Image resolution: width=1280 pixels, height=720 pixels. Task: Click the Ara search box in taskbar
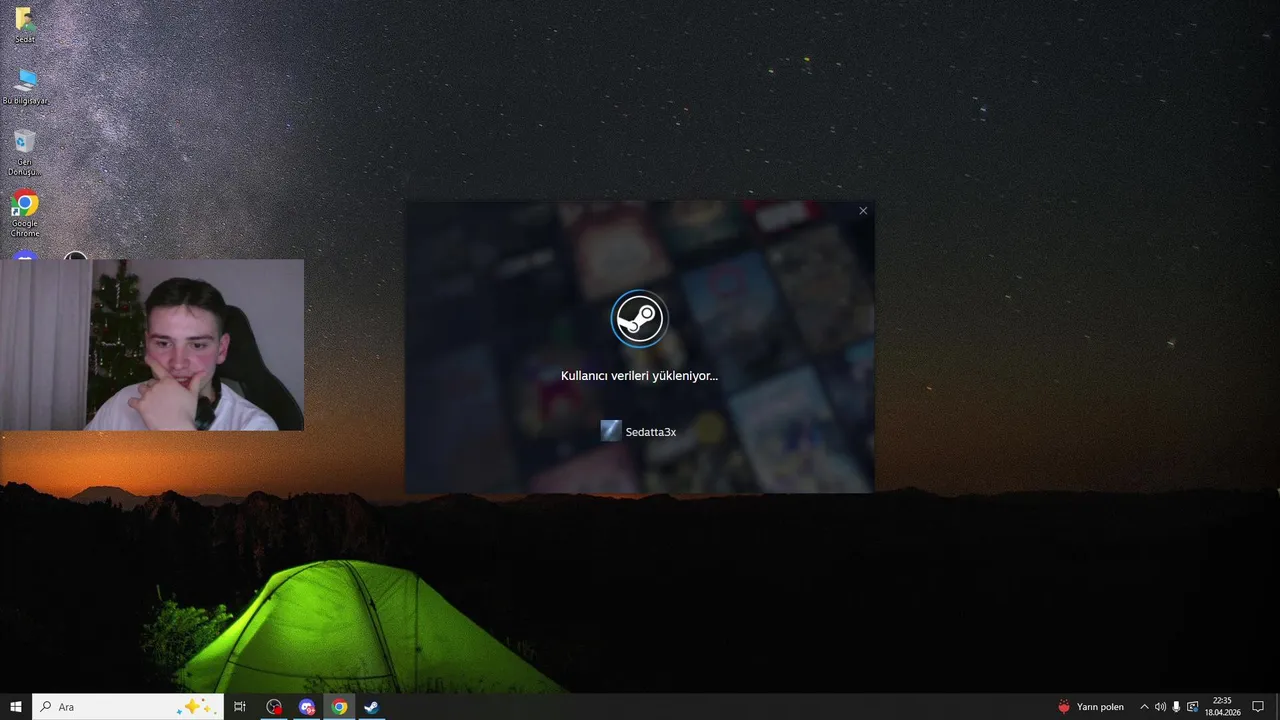click(x=128, y=707)
